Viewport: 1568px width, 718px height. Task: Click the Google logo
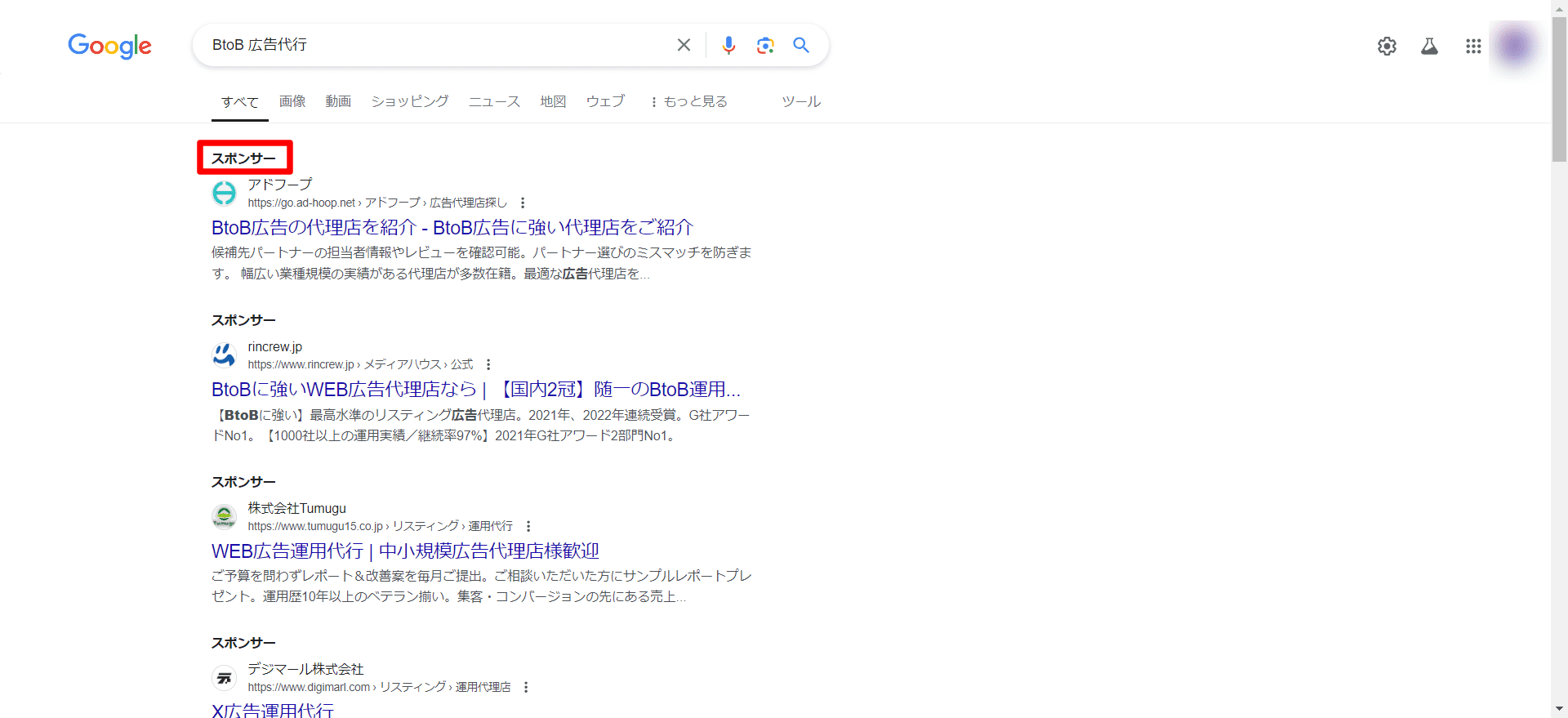click(109, 46)
